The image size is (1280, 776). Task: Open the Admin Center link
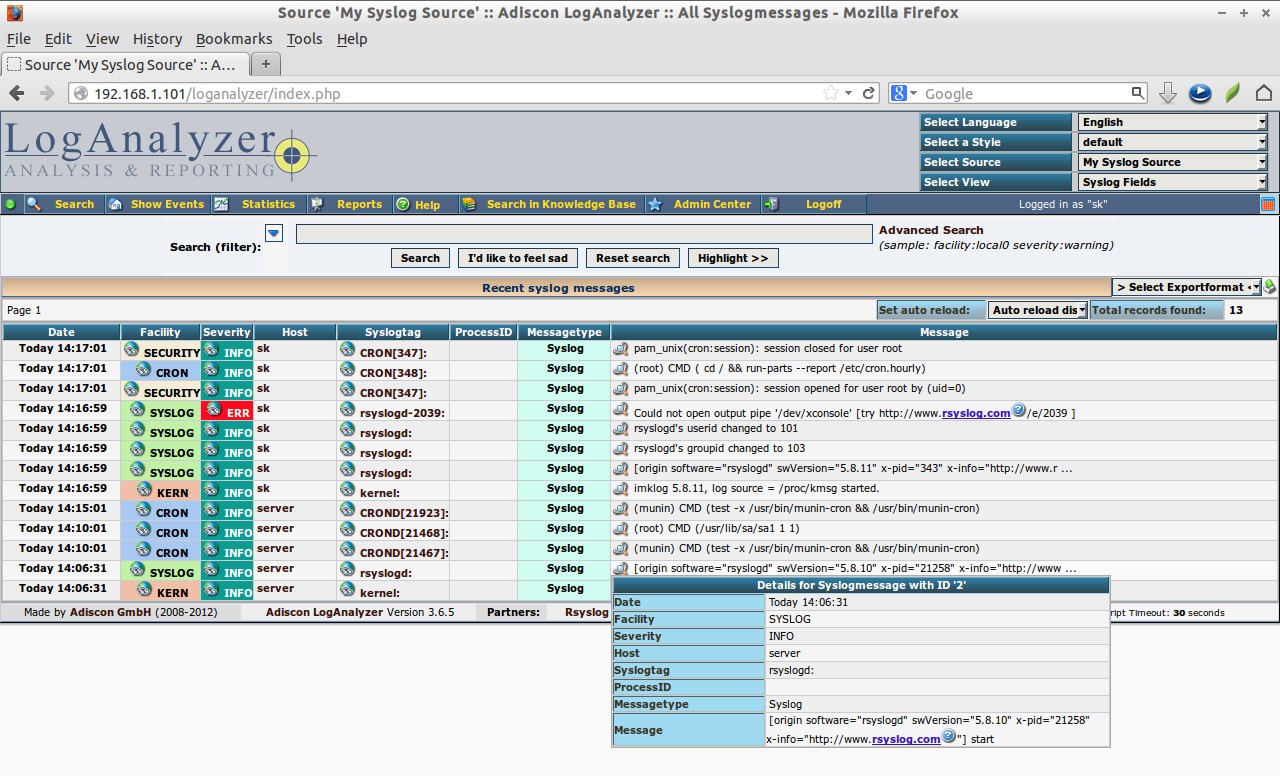712,204
